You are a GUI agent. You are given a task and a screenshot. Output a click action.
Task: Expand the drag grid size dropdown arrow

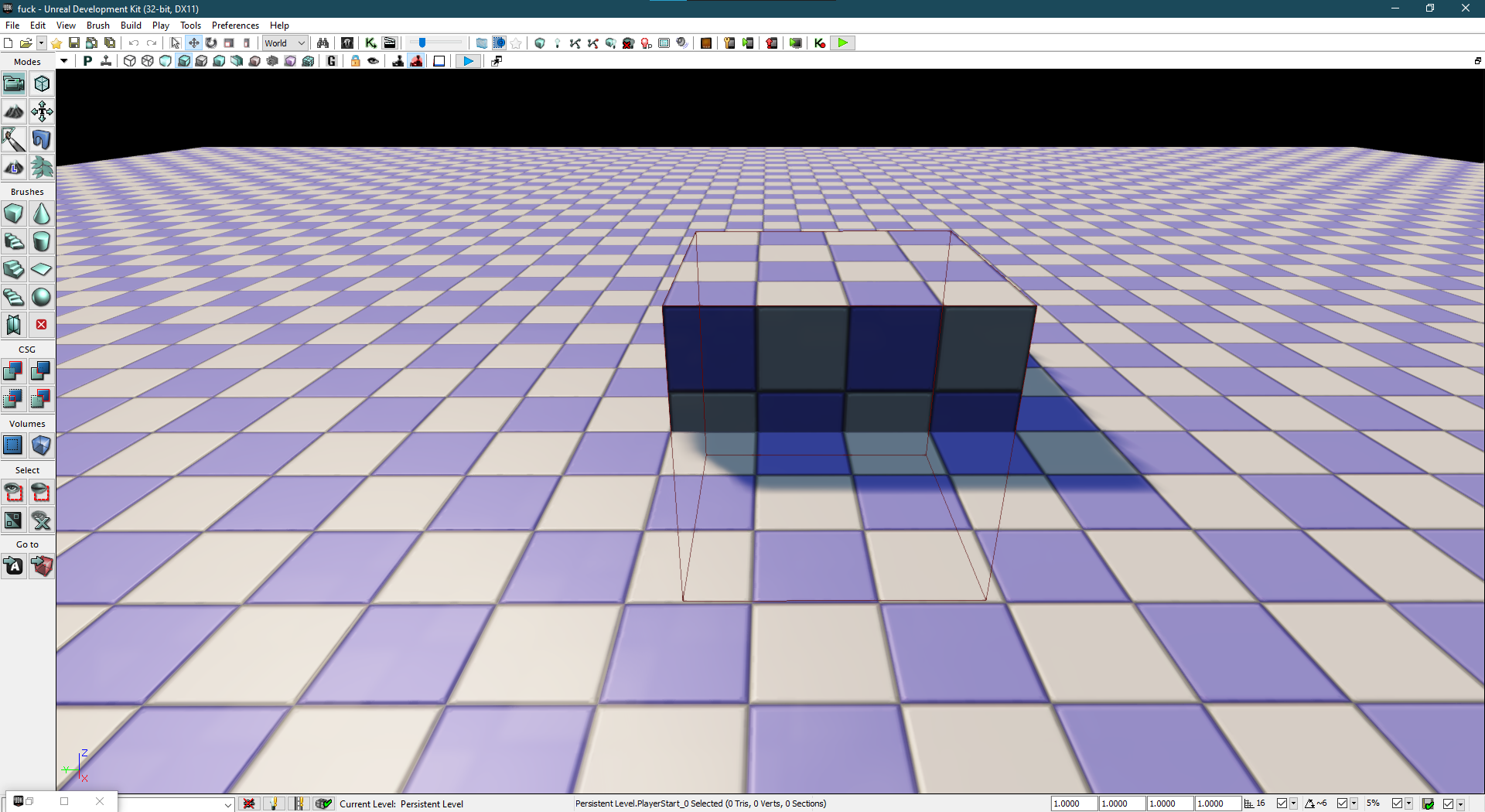[x=1293, y=804]
